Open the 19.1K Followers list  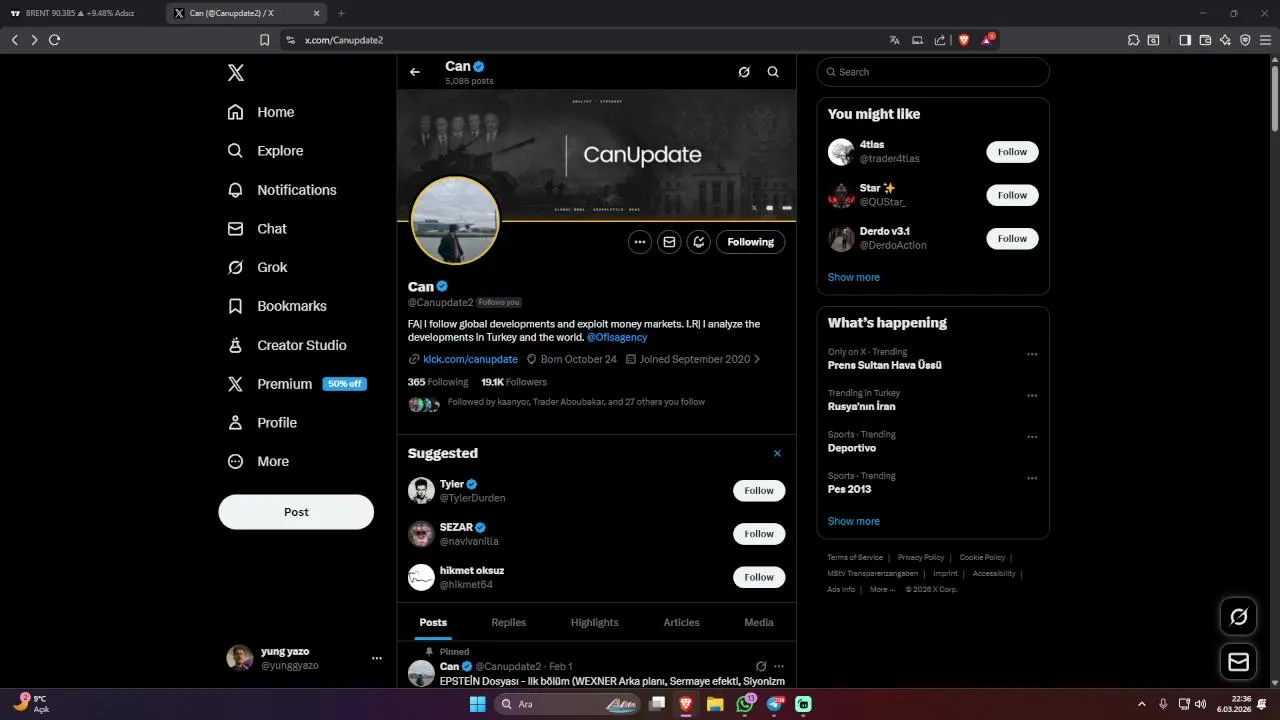tap(514, 382)
